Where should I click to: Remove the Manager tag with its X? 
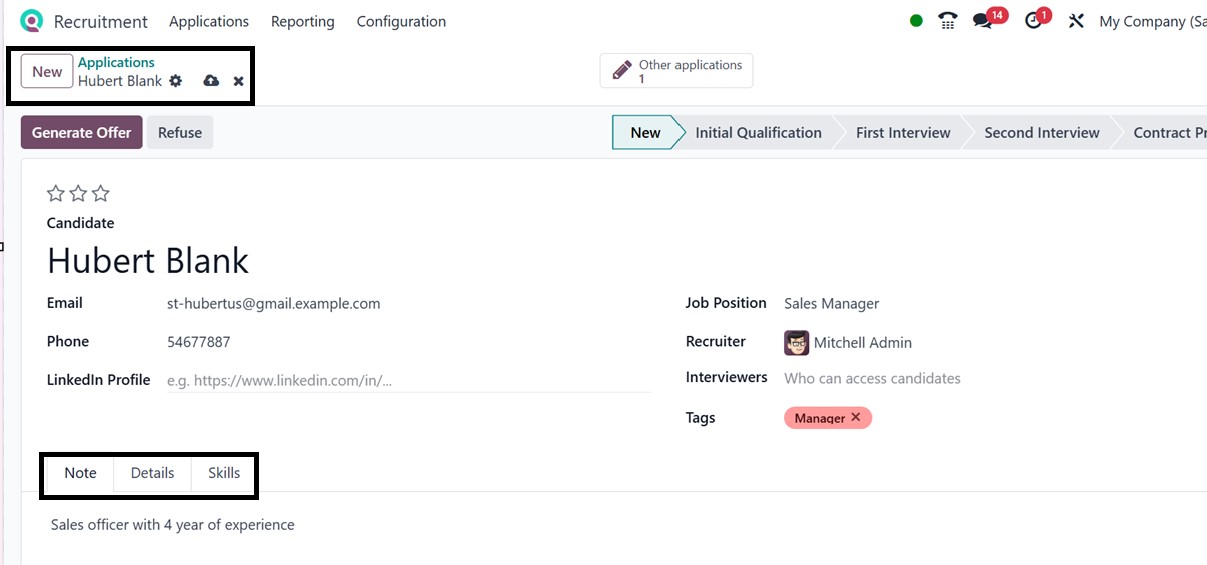(x=856, y=417)
